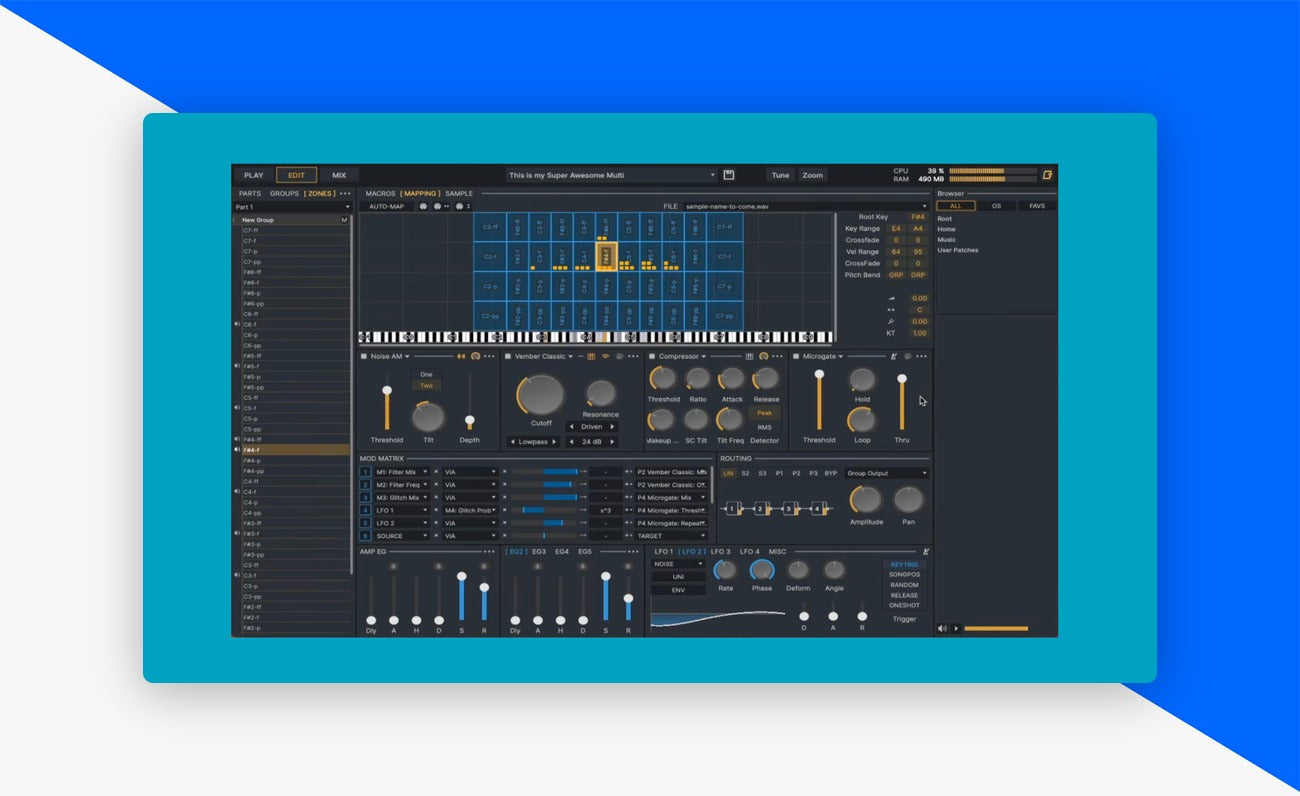
Task: Click the orange wifi-style icon in Vember Classic header
Action: [605, 356]
